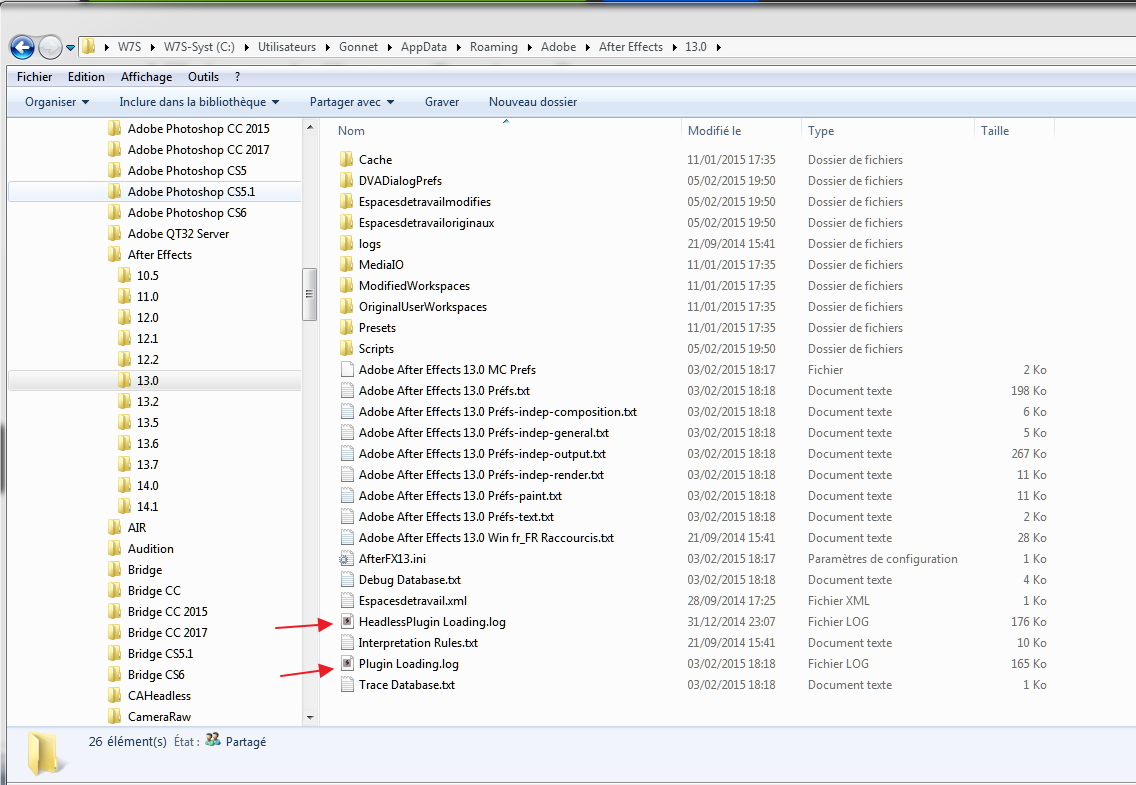
Task: Select CameraRaw folder in tree
Action: pyautogui.click(x=159, y=716)
